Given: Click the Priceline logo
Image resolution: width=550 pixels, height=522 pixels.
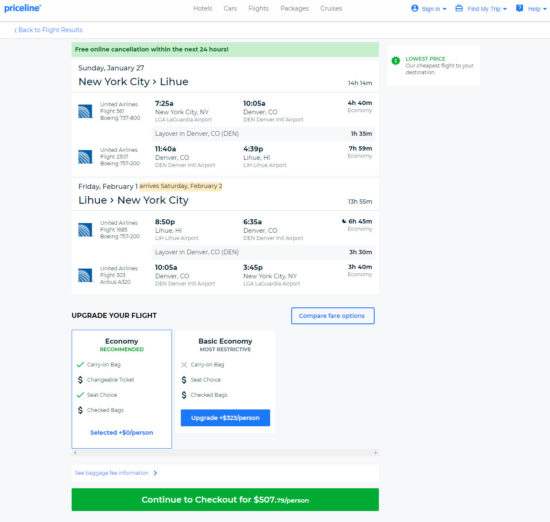Looking at the screenshot, I should [x=22, y=8].
